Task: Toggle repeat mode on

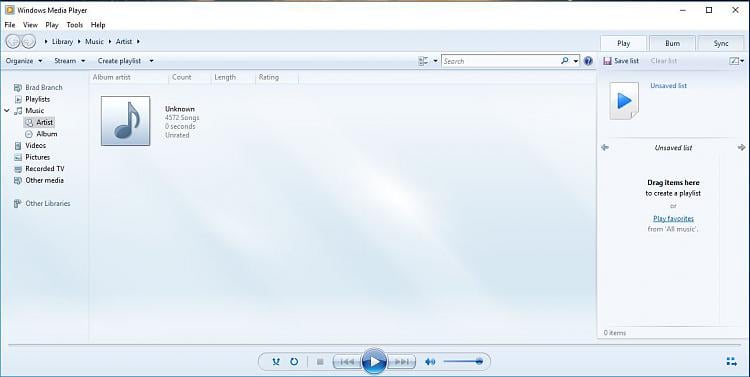Action: point(294,362)
